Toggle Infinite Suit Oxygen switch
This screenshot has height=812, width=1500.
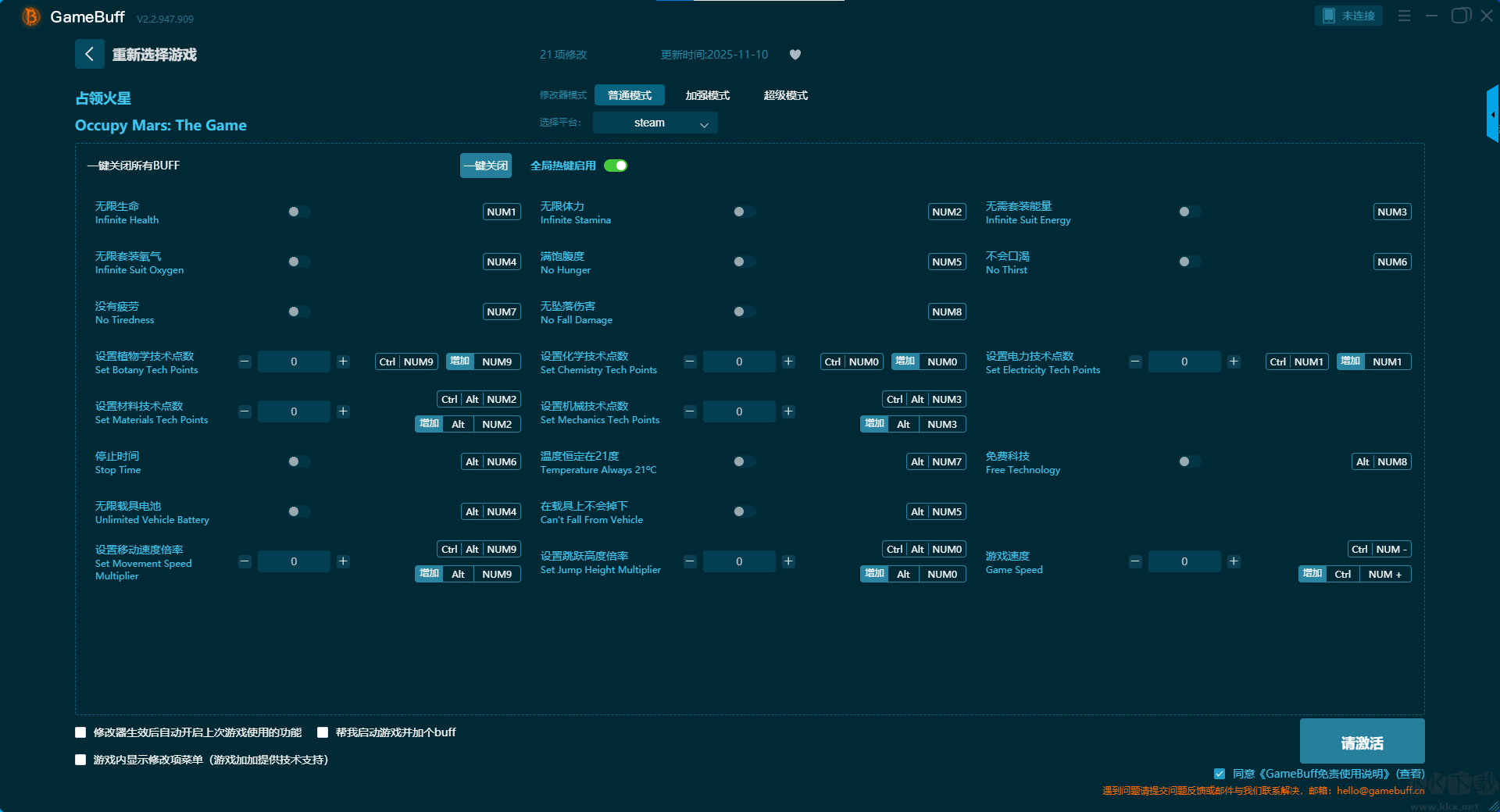point(299,262)
